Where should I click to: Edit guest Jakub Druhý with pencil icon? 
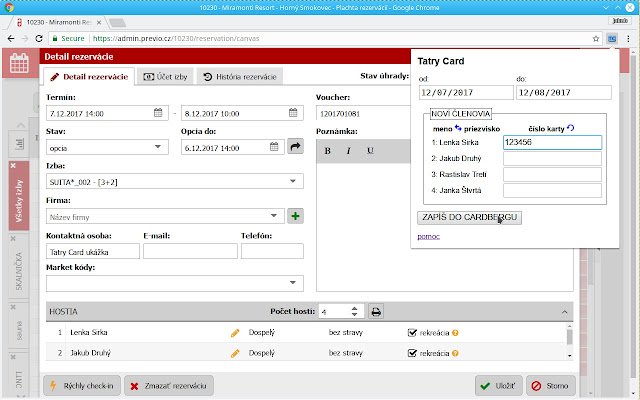[235, 353]
